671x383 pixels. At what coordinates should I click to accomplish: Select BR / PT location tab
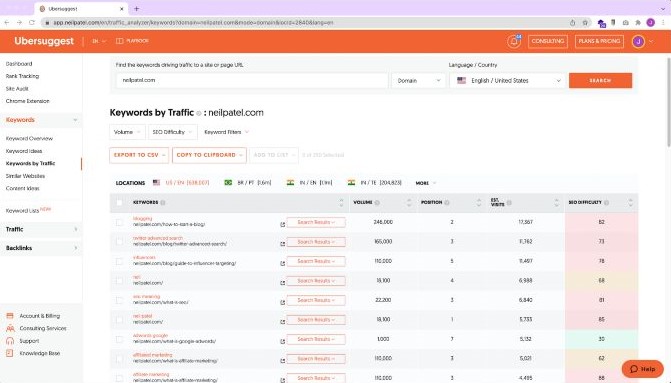pyautogui.click(x=248, y=183)
